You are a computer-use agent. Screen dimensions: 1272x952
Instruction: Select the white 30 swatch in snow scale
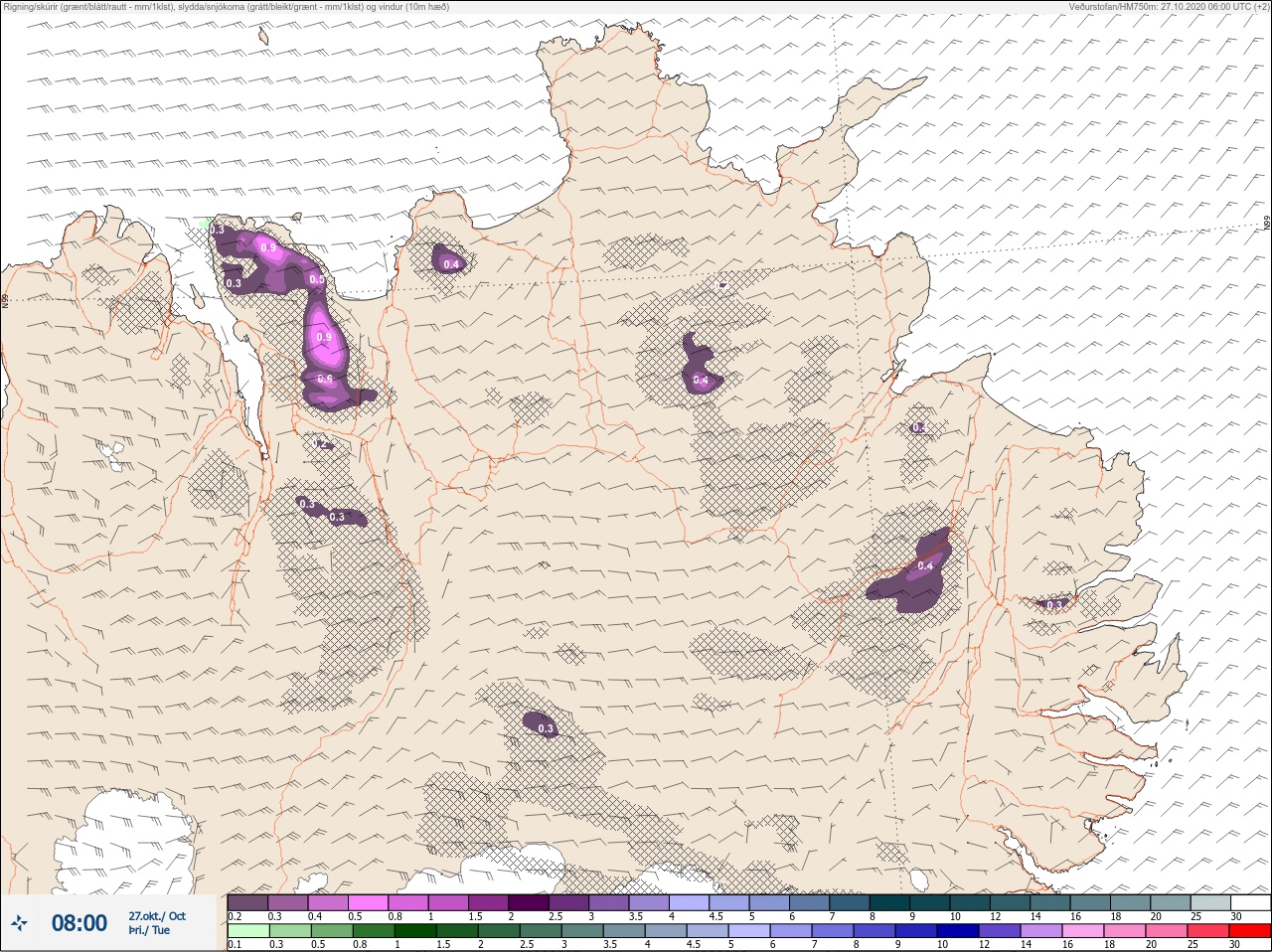tap(1251, 902)
